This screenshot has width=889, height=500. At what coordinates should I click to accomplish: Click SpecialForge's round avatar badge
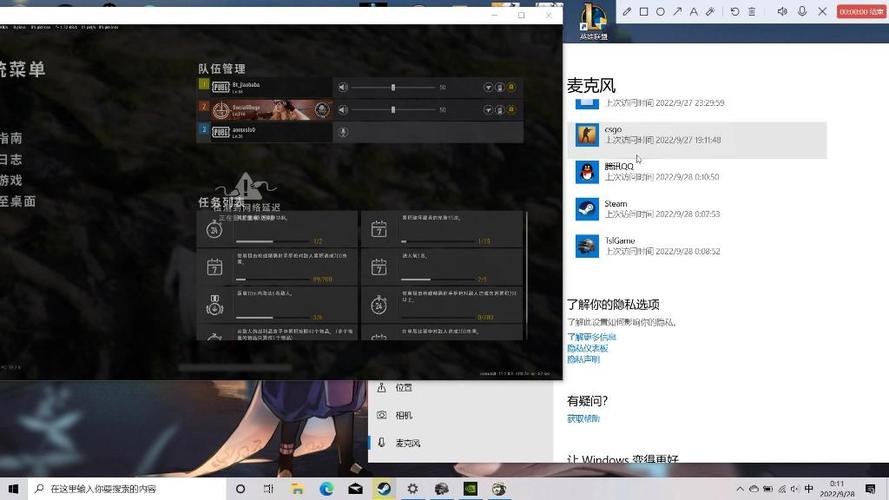(321, 109)
